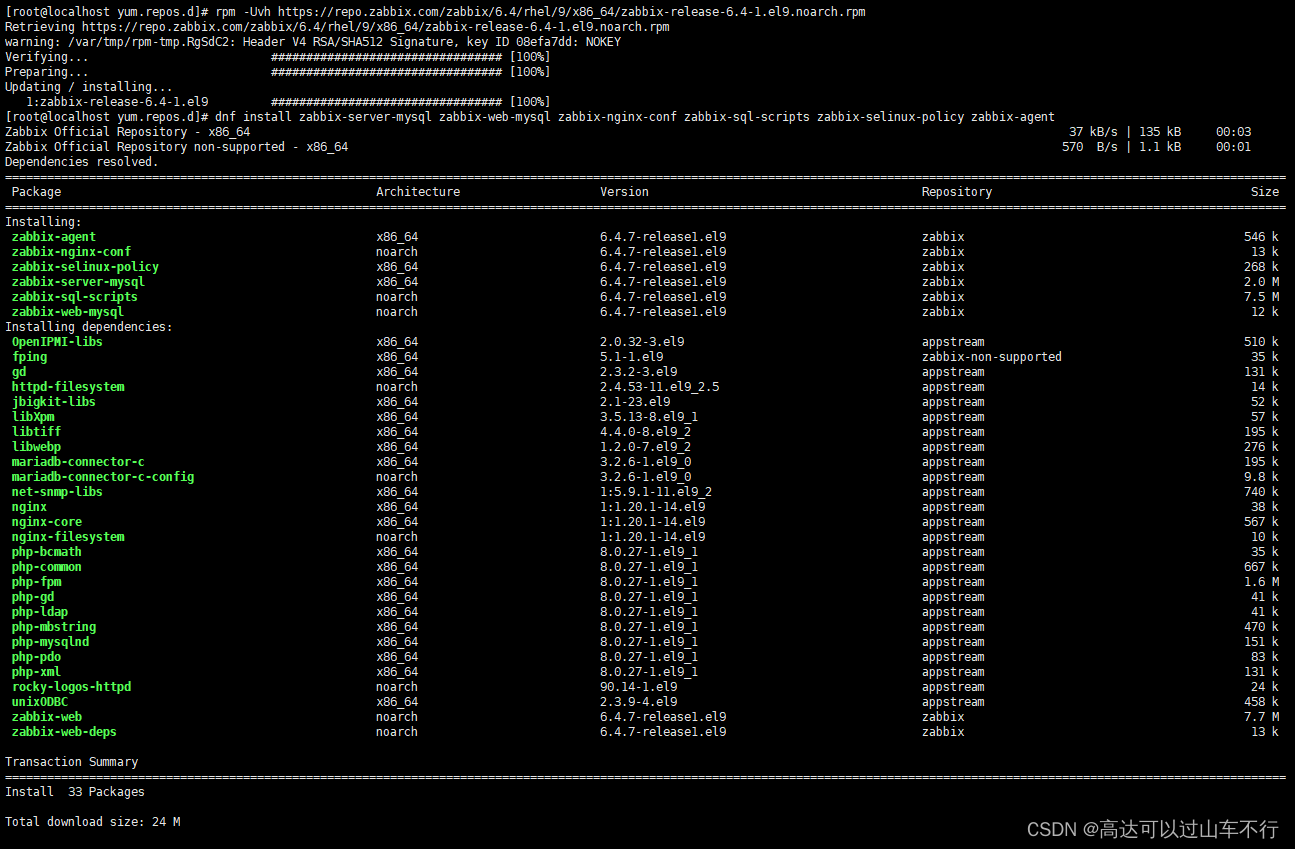Click the rocky-logos-httpd package name
Screen dimensions: 1295x849
71,687
